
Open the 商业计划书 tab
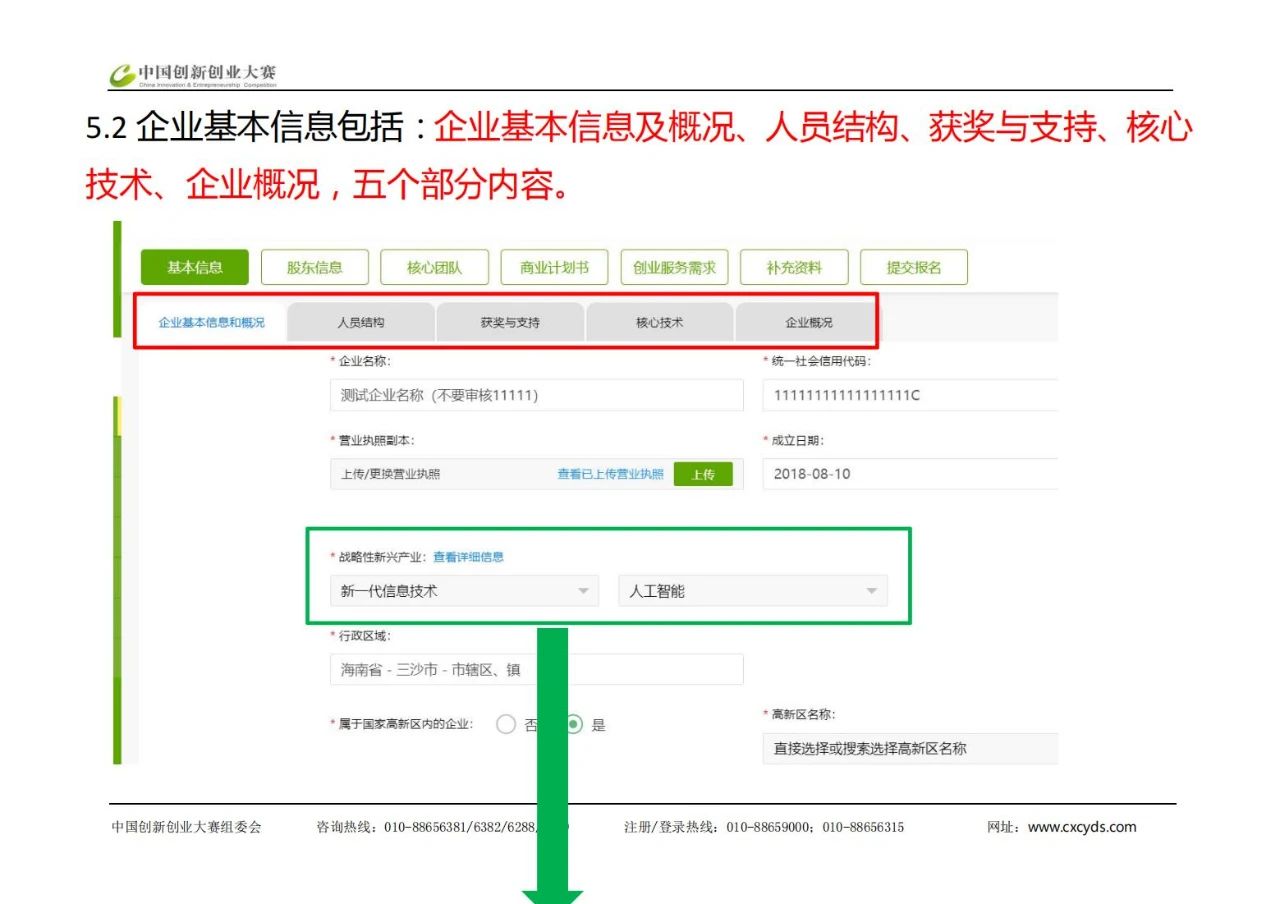[x=554, y=267]
